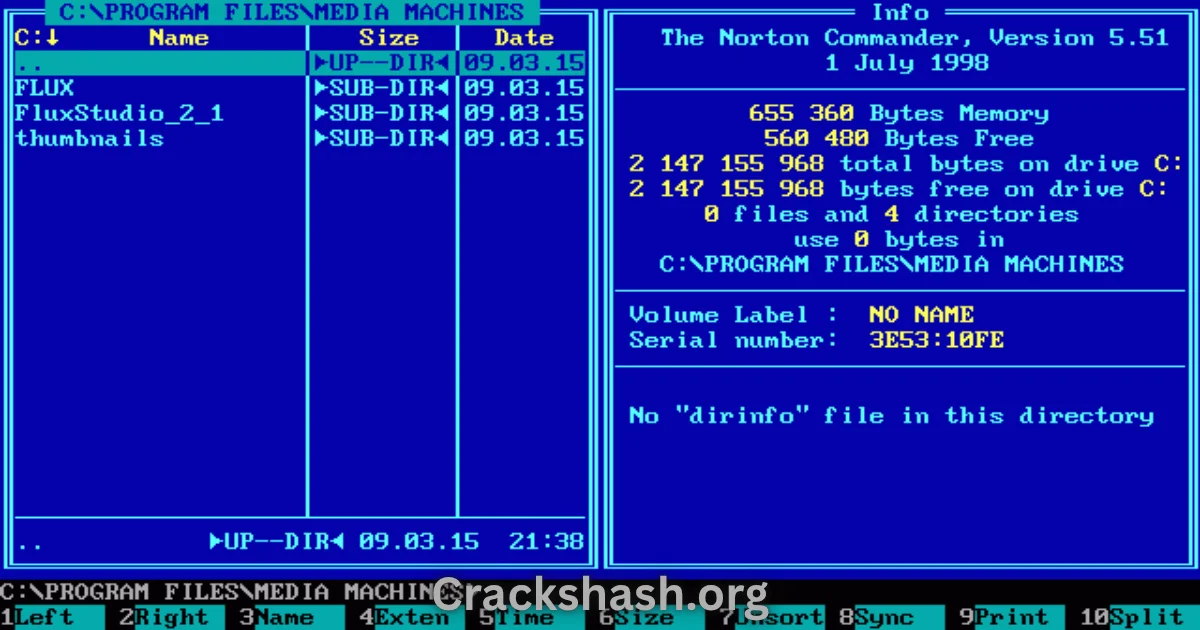Select the FluxStudio_2_1 directory
The width and height of the screenshot is (1200, 630).
[300, 113]
